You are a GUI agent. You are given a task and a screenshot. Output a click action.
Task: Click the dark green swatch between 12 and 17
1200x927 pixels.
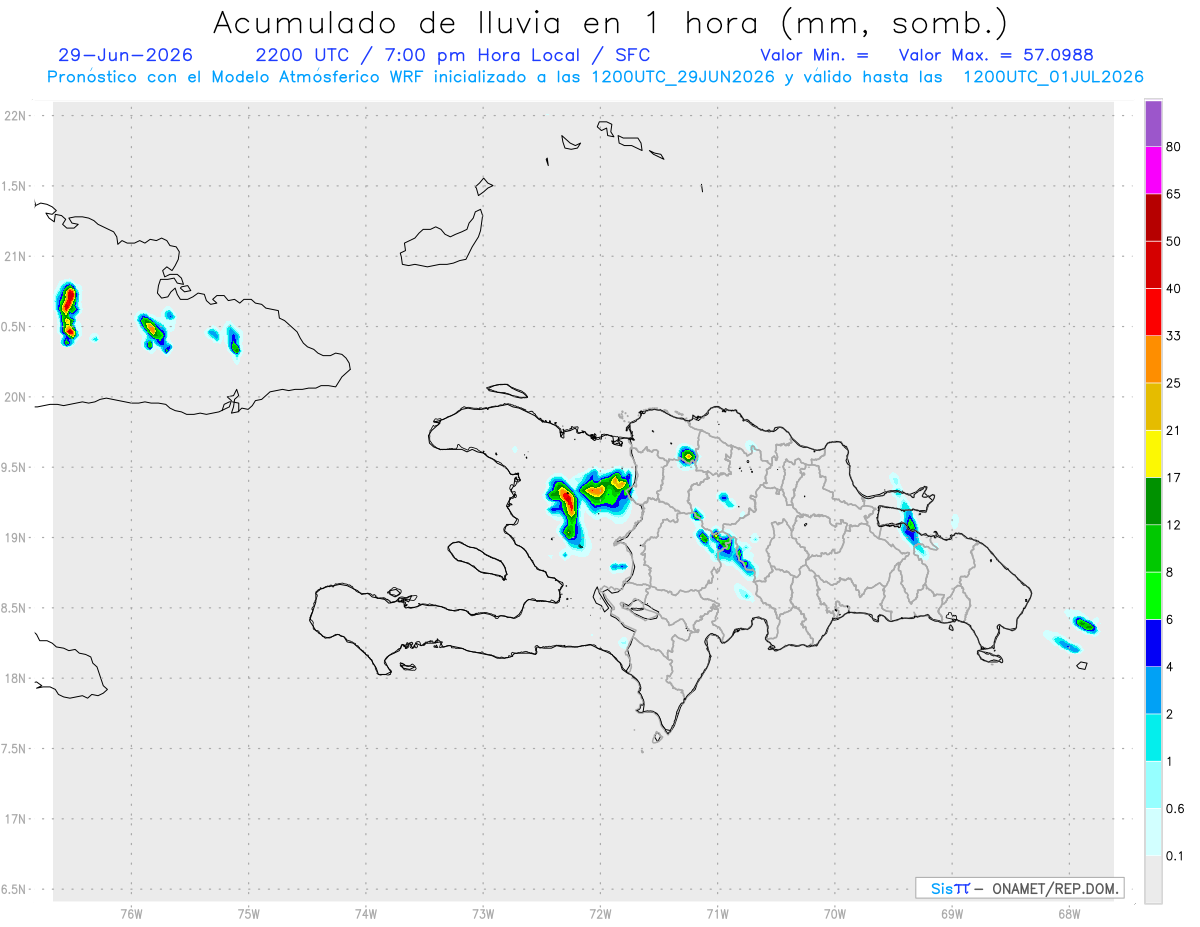1153,501
